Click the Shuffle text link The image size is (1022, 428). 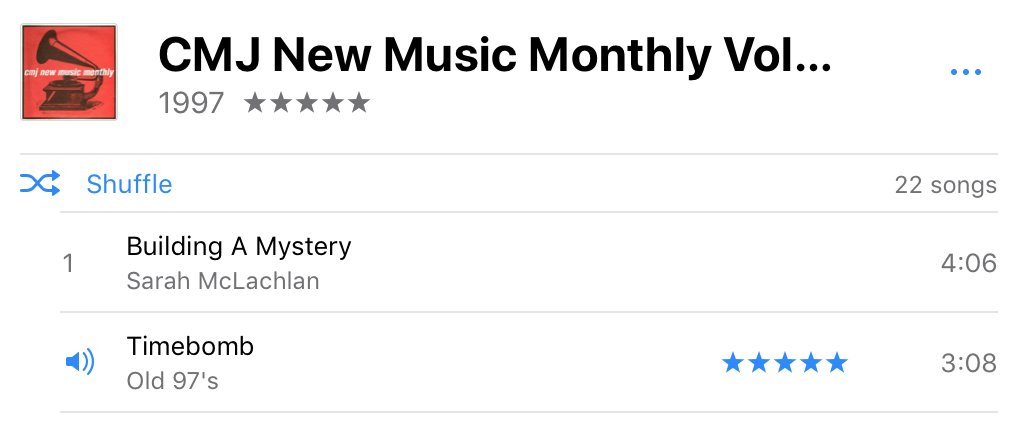point(129,185)
